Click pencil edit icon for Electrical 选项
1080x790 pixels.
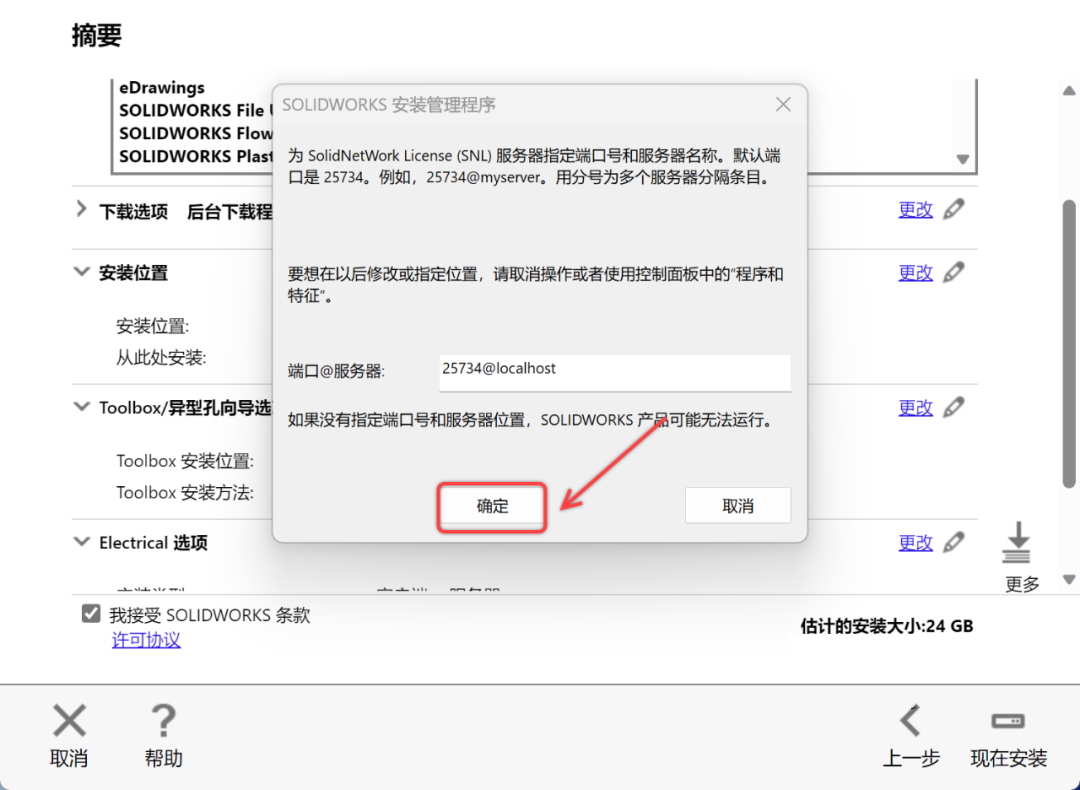[x=954, y=542]
